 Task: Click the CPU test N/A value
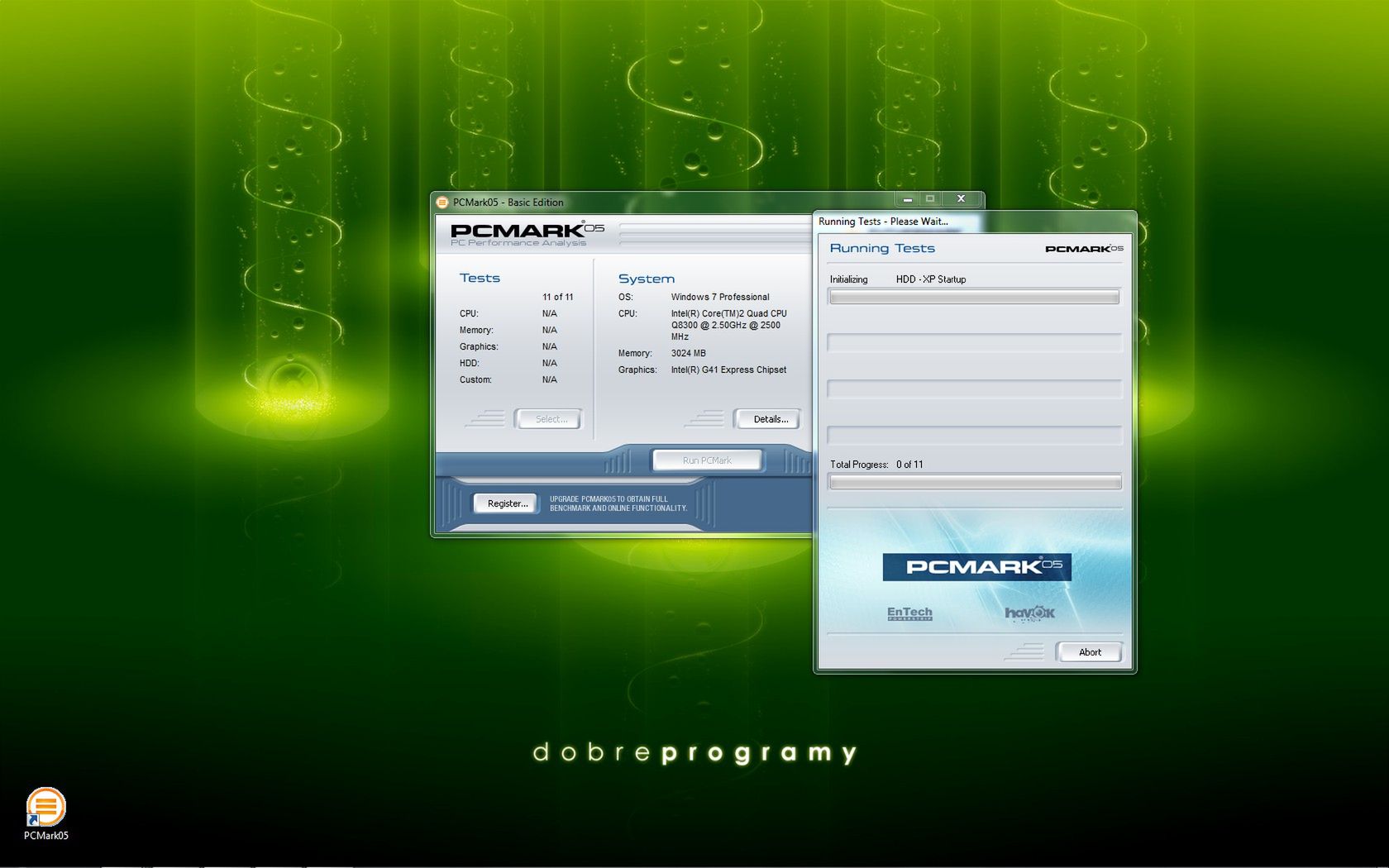[x=549, y=313]
